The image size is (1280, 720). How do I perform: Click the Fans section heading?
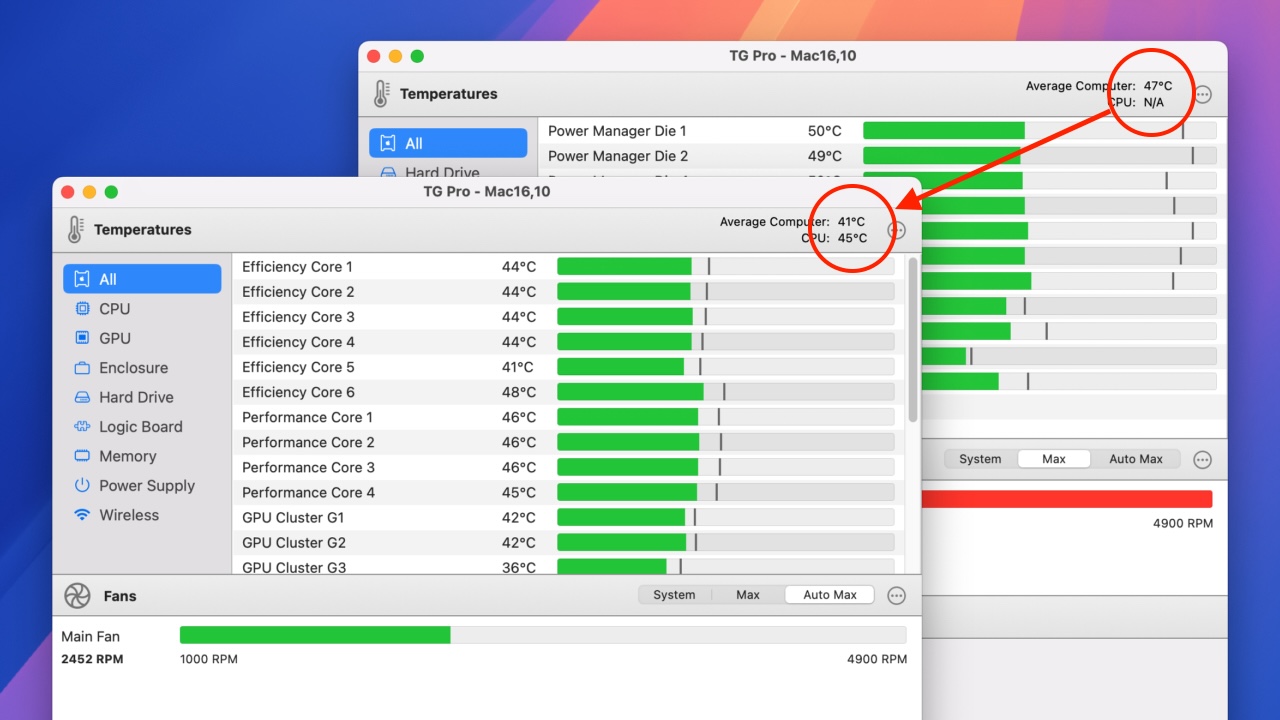pyautogui.click(x=120, y=596)
